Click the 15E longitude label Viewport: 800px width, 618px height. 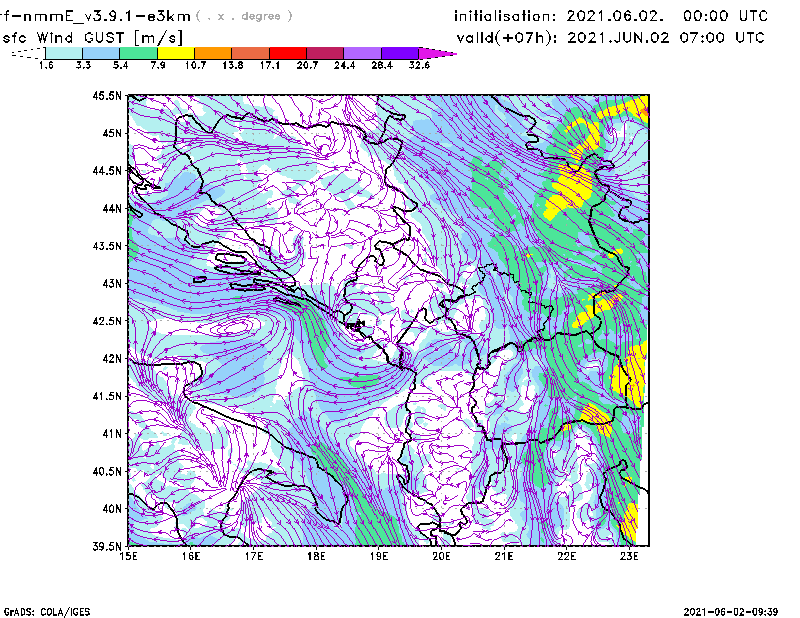pyautogui.click(x=128, y=556)
